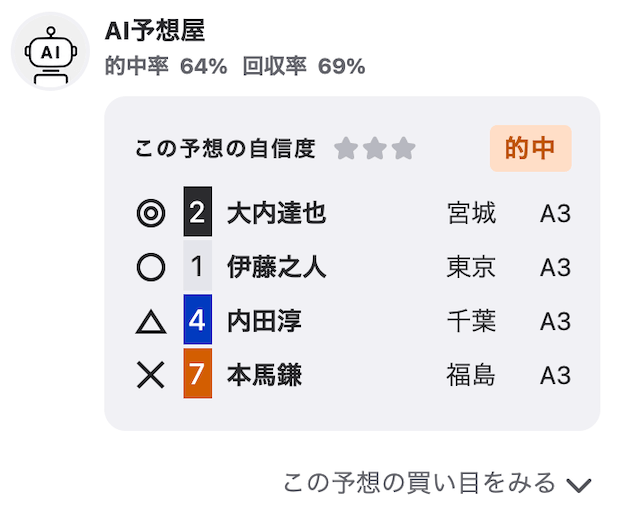This screenshot has width=640, height=529.
Task: Open AI予想屋 profile name
Action: (155, 31)
